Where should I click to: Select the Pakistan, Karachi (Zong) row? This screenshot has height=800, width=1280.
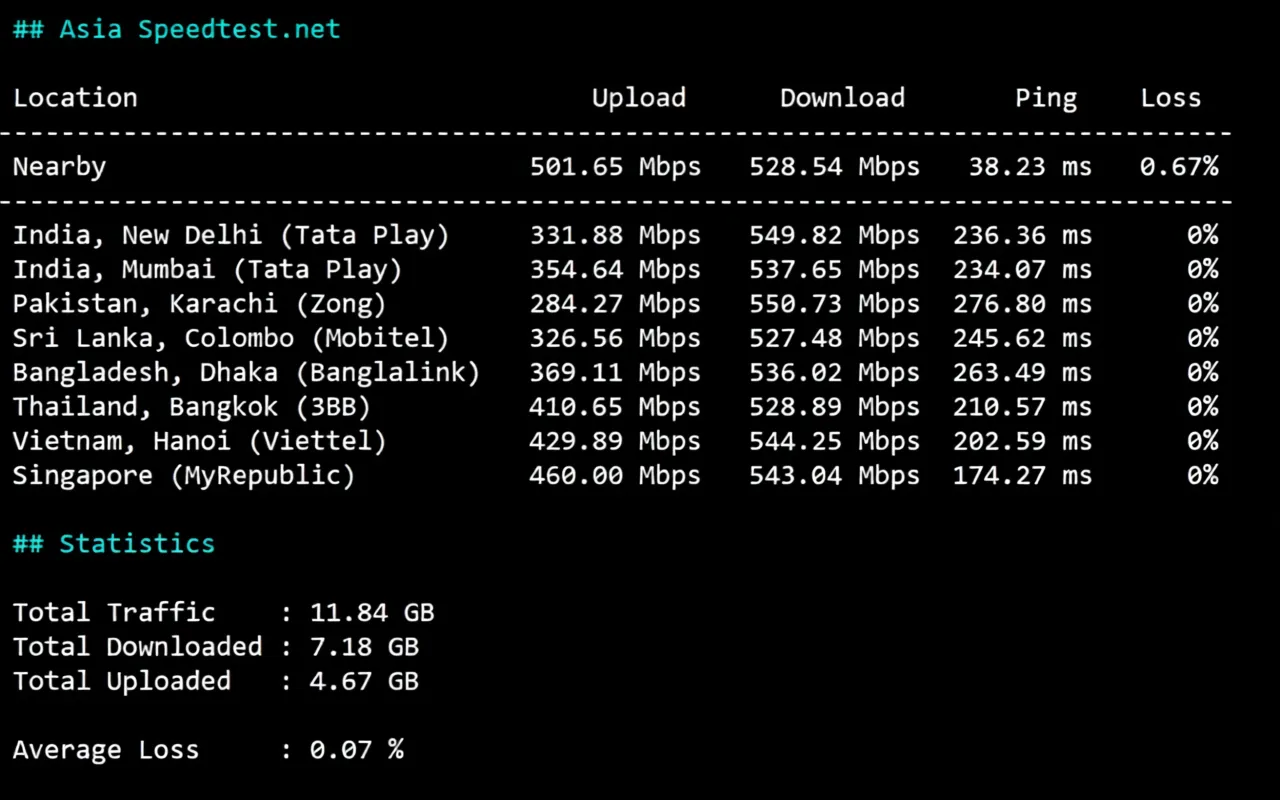tap(199, 304)
